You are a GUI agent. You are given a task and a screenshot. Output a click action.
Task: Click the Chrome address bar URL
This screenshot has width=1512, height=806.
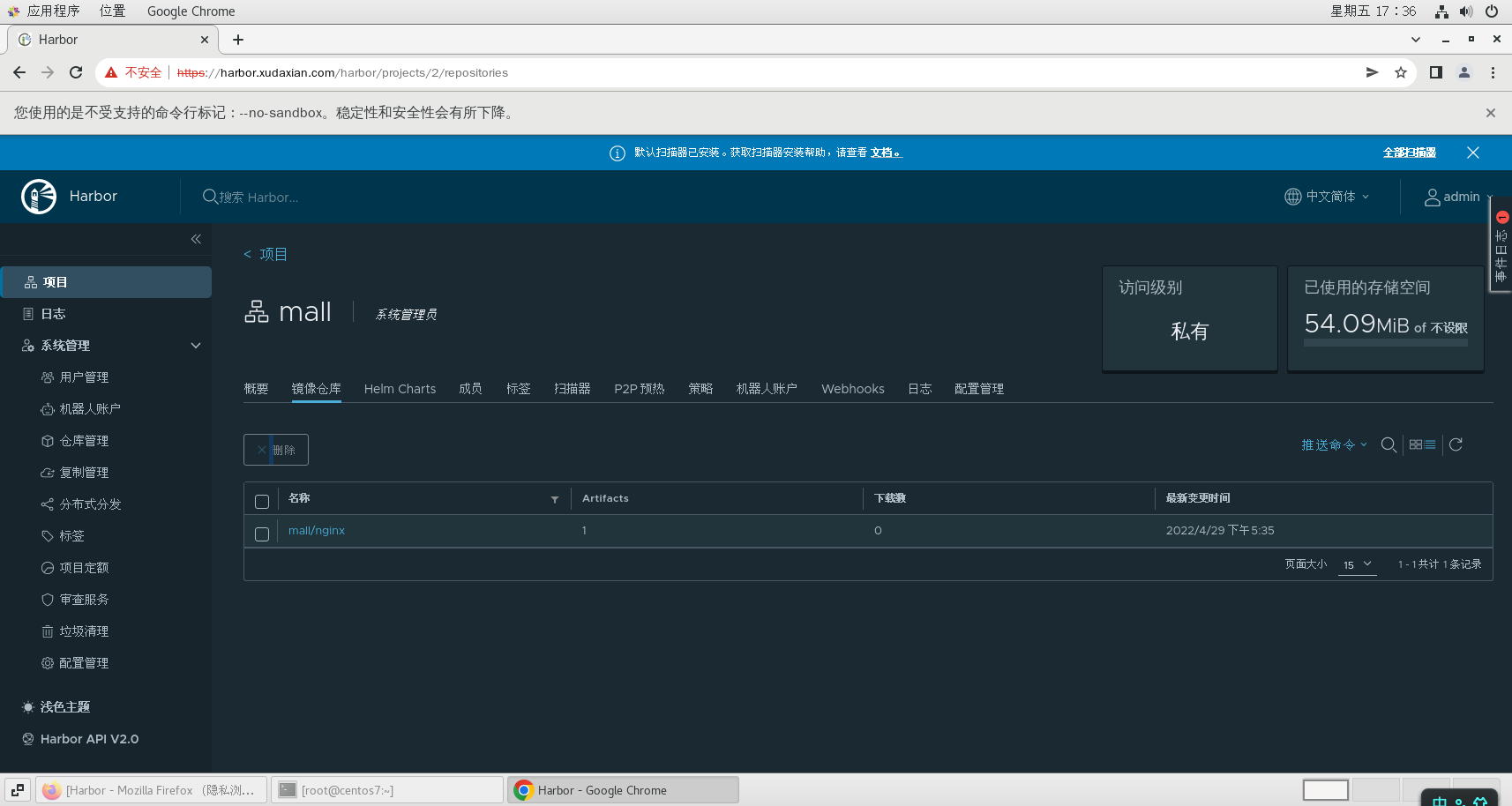(342, 73)
